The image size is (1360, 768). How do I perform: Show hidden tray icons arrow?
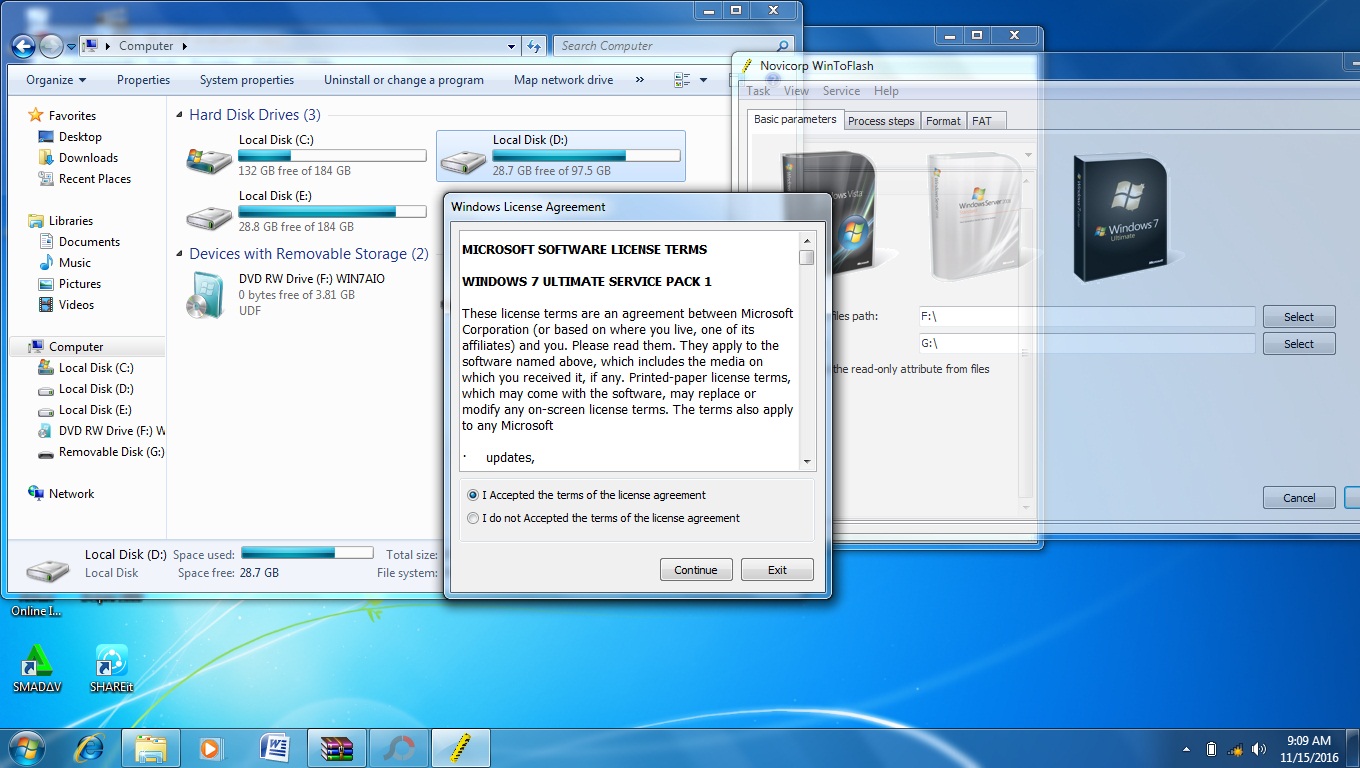[x=1186, y=749]
